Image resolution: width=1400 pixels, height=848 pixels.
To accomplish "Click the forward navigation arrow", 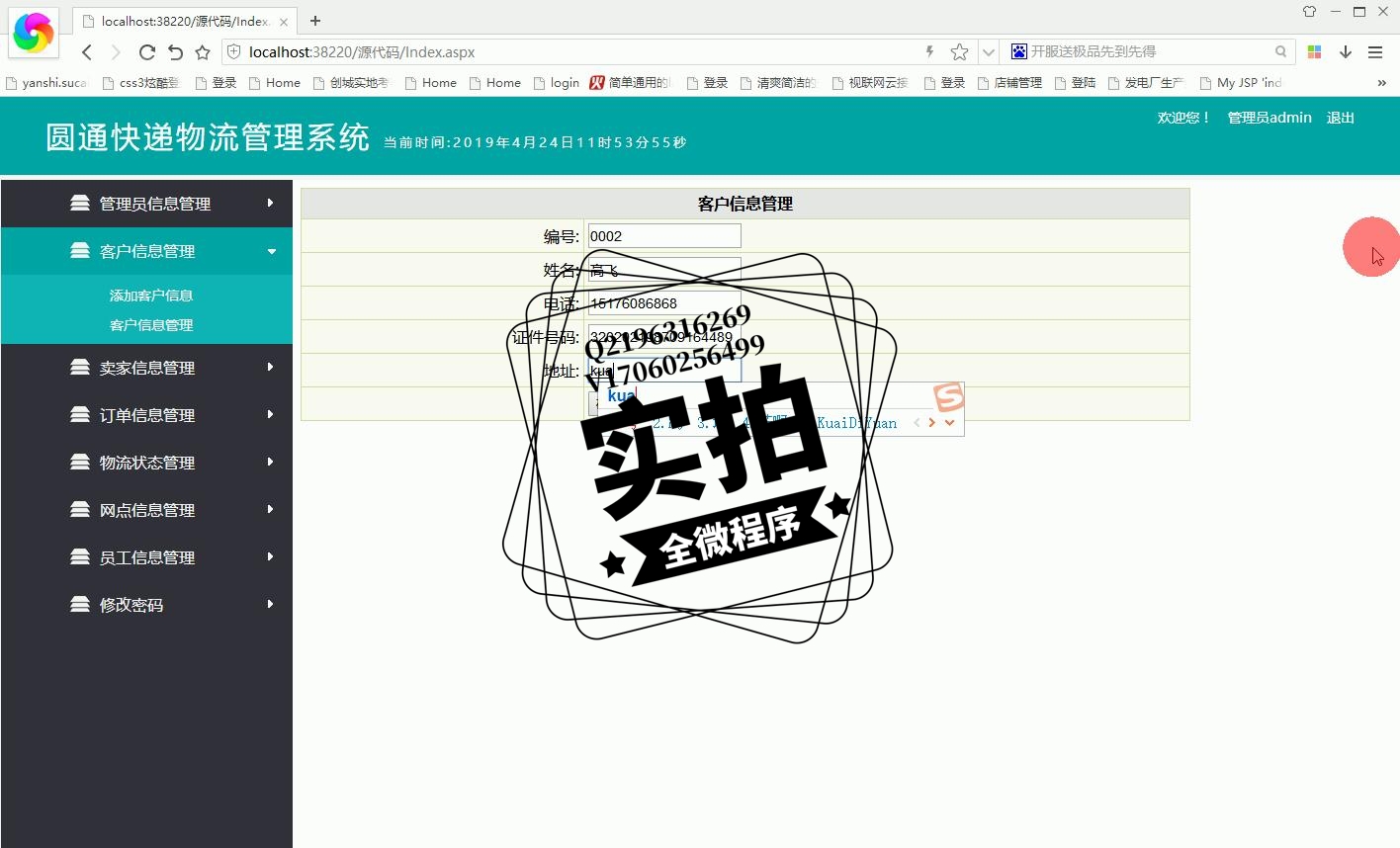I will (116, 52).
